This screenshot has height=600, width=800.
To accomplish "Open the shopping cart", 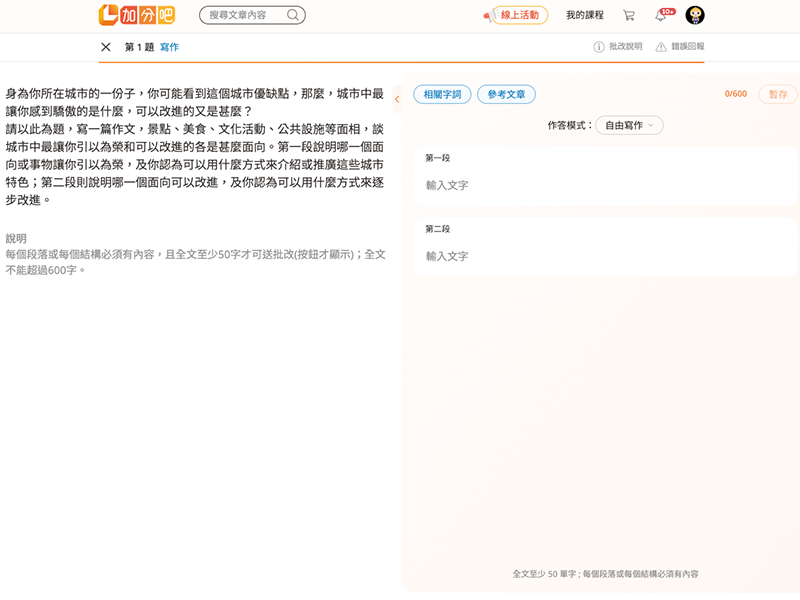I will point(628,15).
